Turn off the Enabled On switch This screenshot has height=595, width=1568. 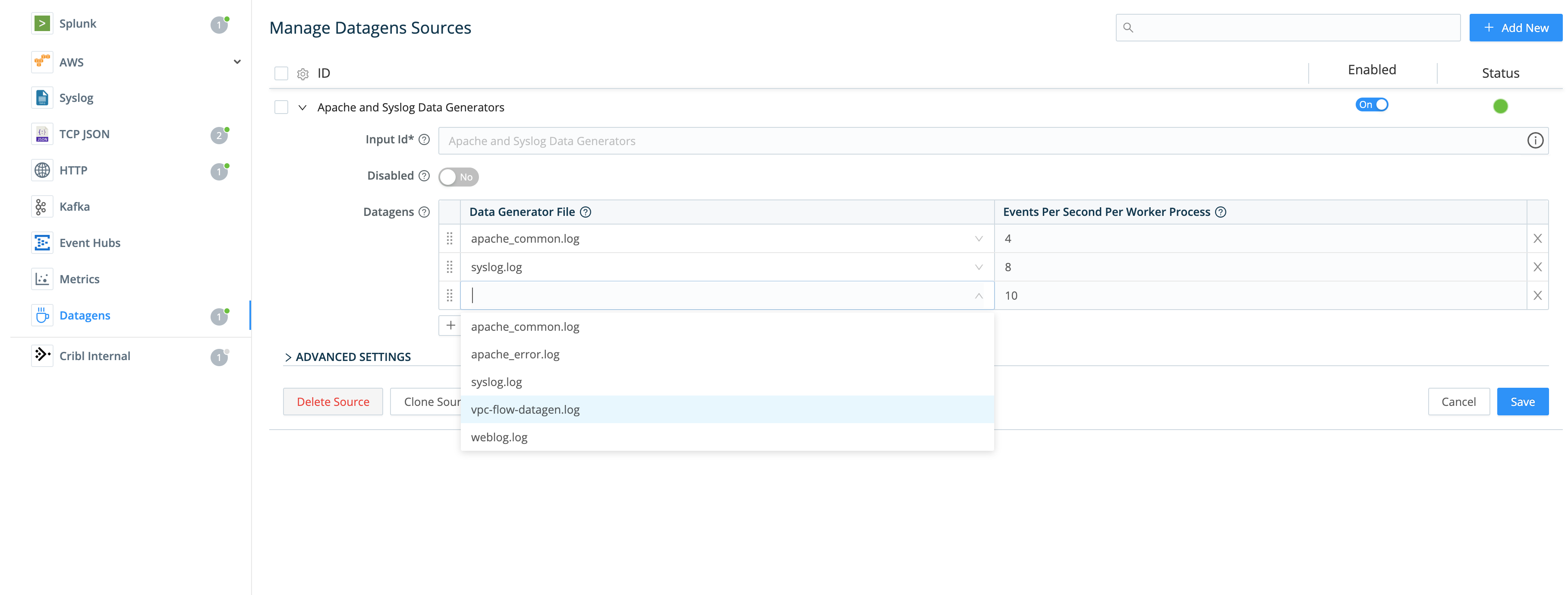(1371, 105)
